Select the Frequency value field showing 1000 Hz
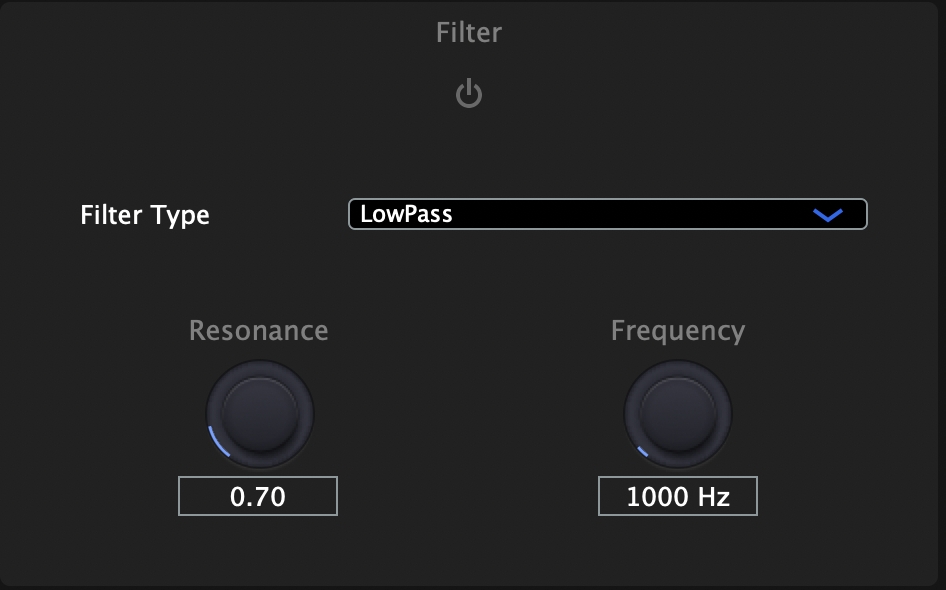The height and width of the screenshot is (590, 946). (x=678, y=496)
